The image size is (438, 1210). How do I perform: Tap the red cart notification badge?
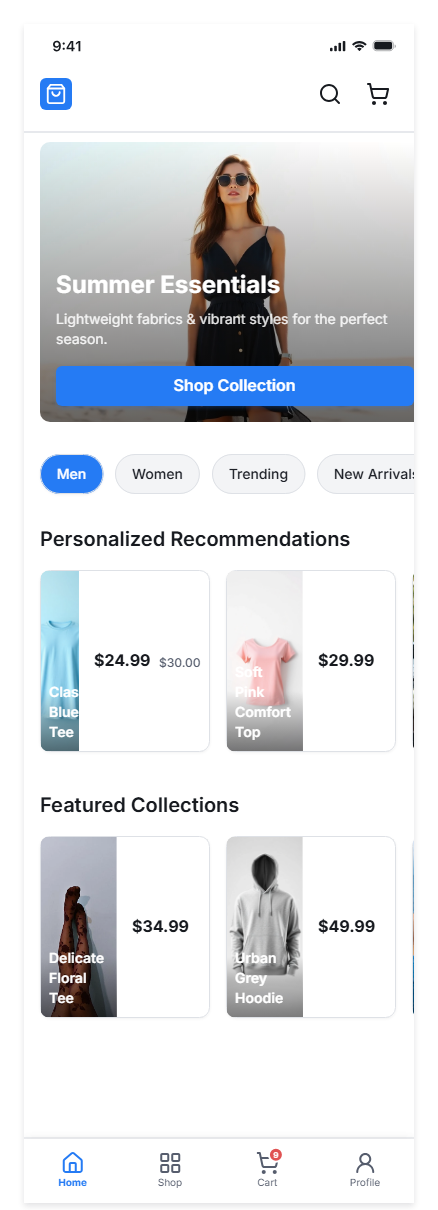pos(276,1155)
